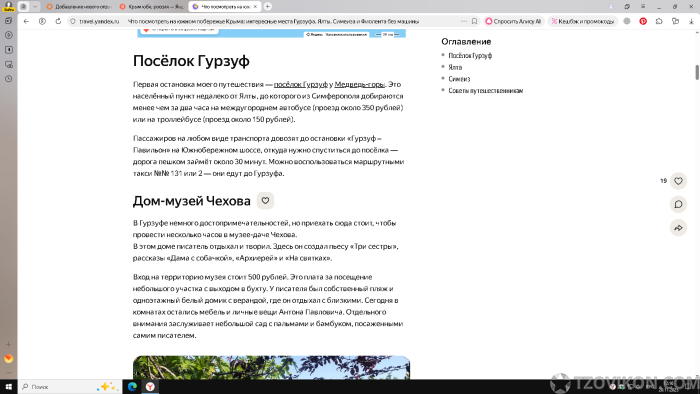This screenshot has height=394, width=700.
Task: Bookmark this page with the bookmark icon
Action: (x=474, y=21)
